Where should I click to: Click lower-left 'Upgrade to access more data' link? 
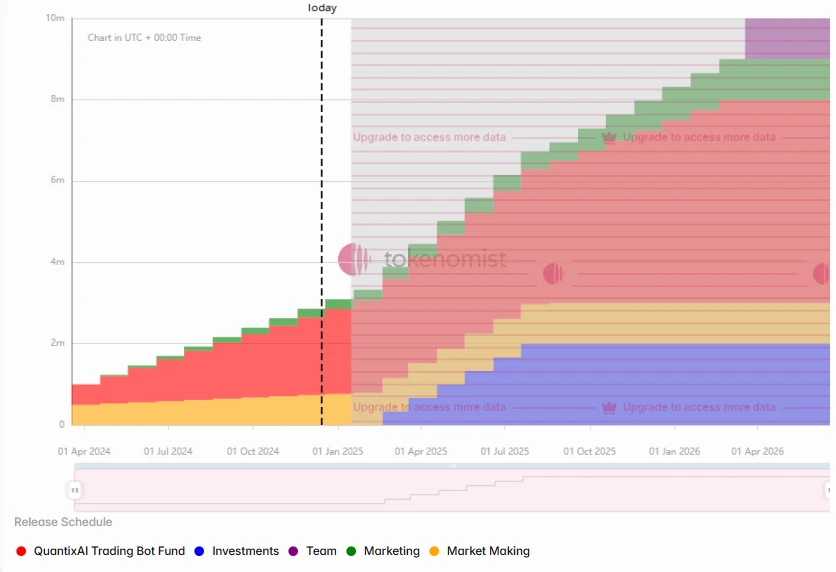(429, 407)
